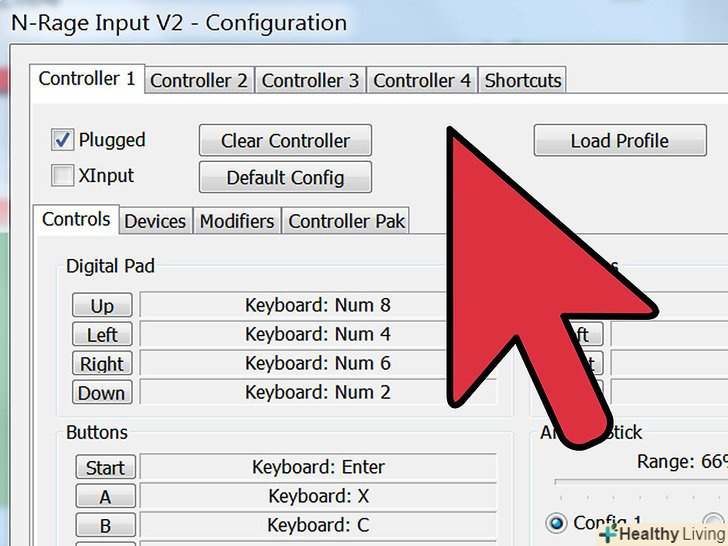The height and width of the screenshot is (546, 728).
Task: Click the 'Keyboard: Num 8' field
Action: coord(318,305)
